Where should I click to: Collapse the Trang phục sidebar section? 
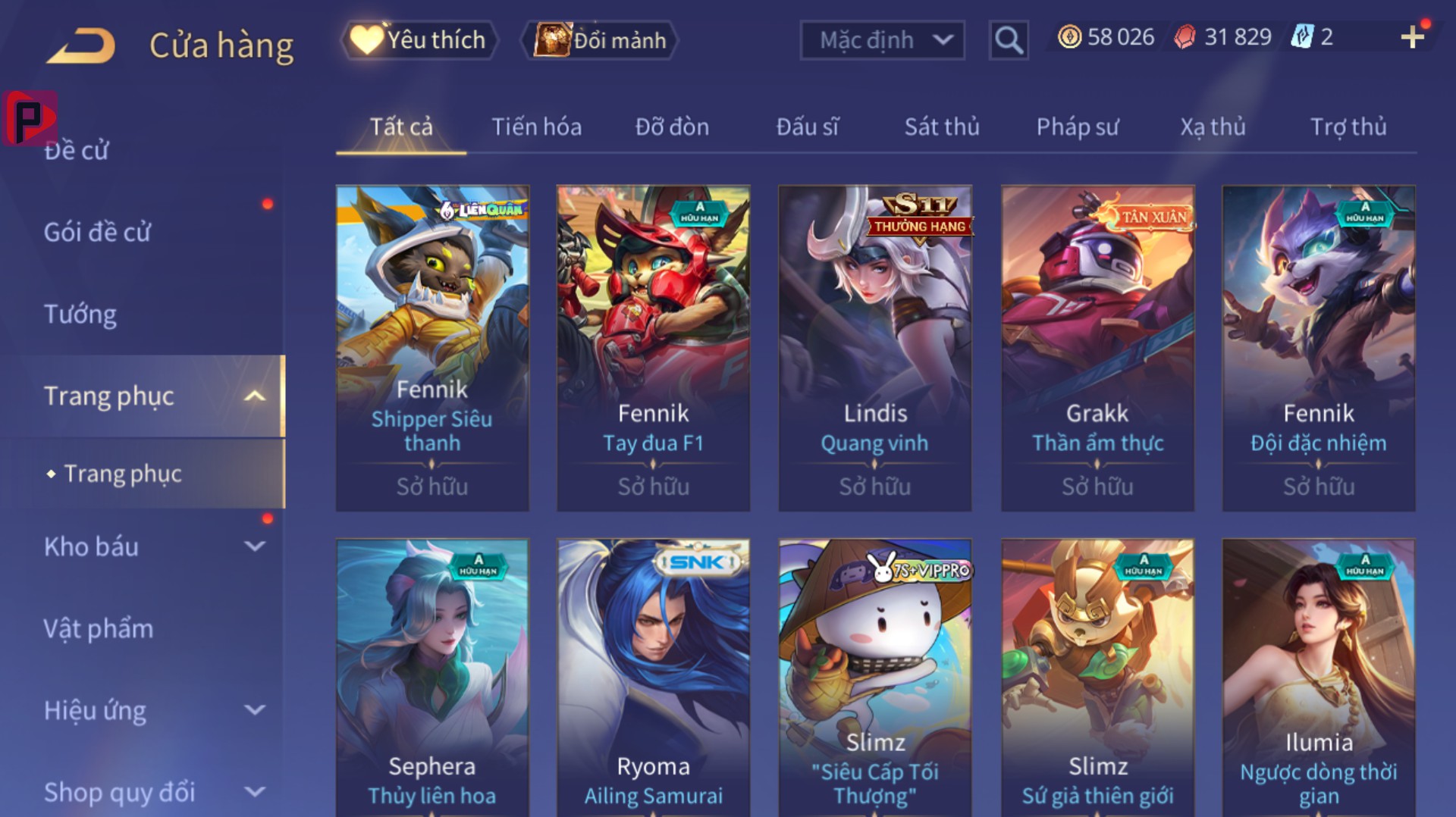(x=256, y=396)
